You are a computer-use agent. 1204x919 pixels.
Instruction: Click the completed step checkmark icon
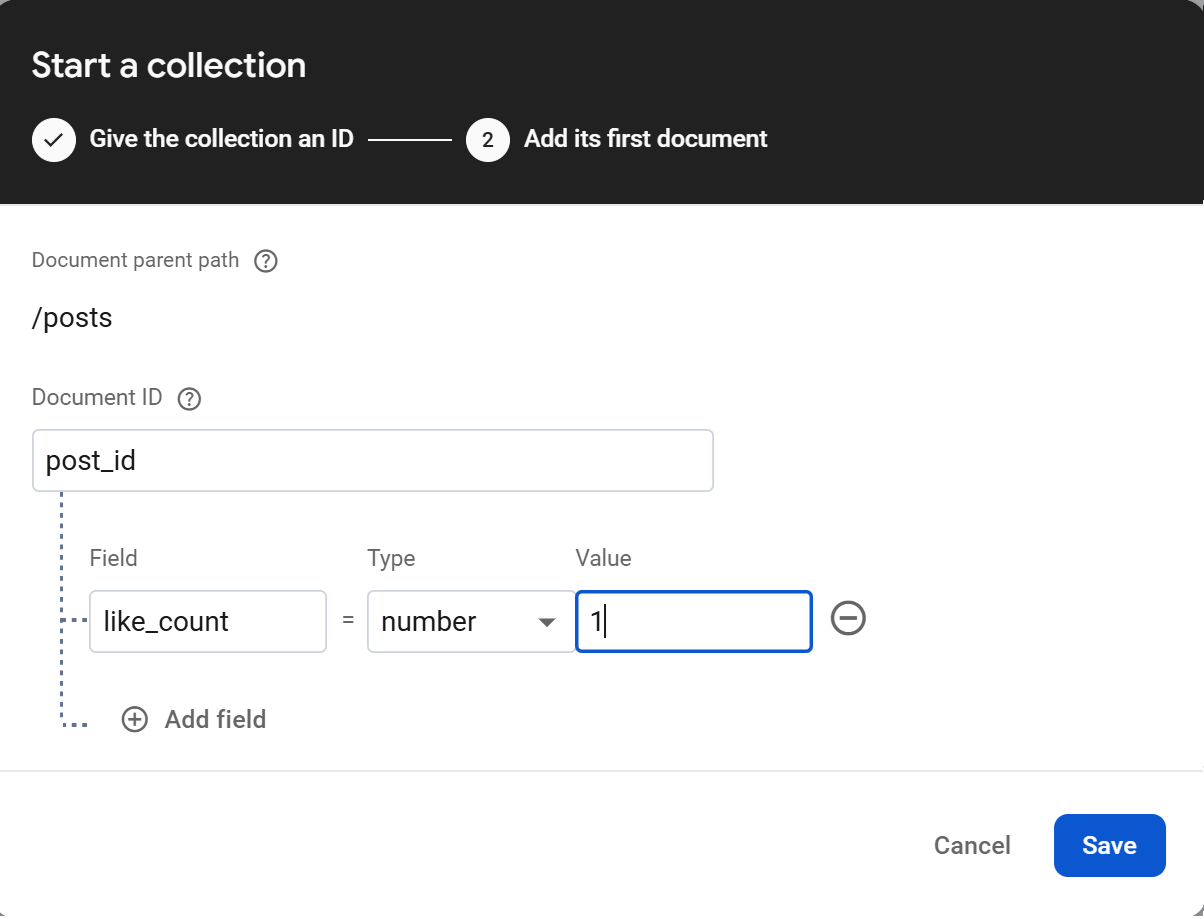tap(54, 139)
